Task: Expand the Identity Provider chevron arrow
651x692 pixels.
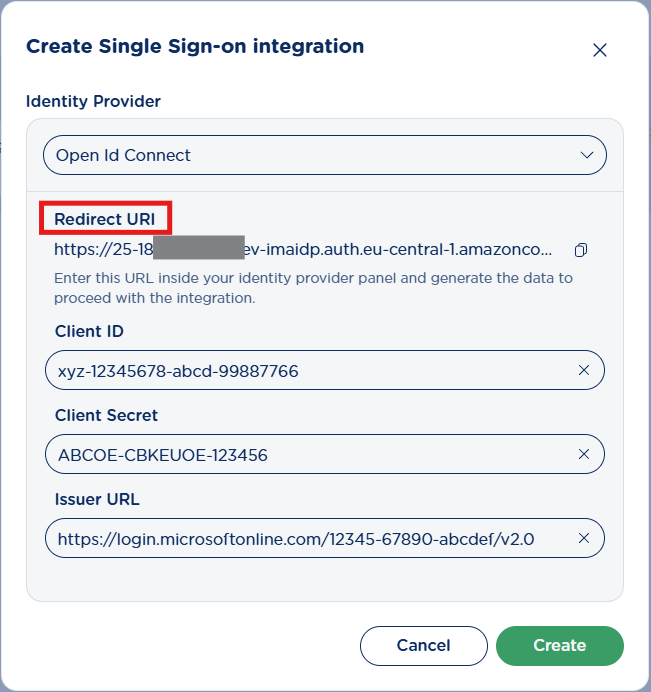Action: [x=587, y=155]
